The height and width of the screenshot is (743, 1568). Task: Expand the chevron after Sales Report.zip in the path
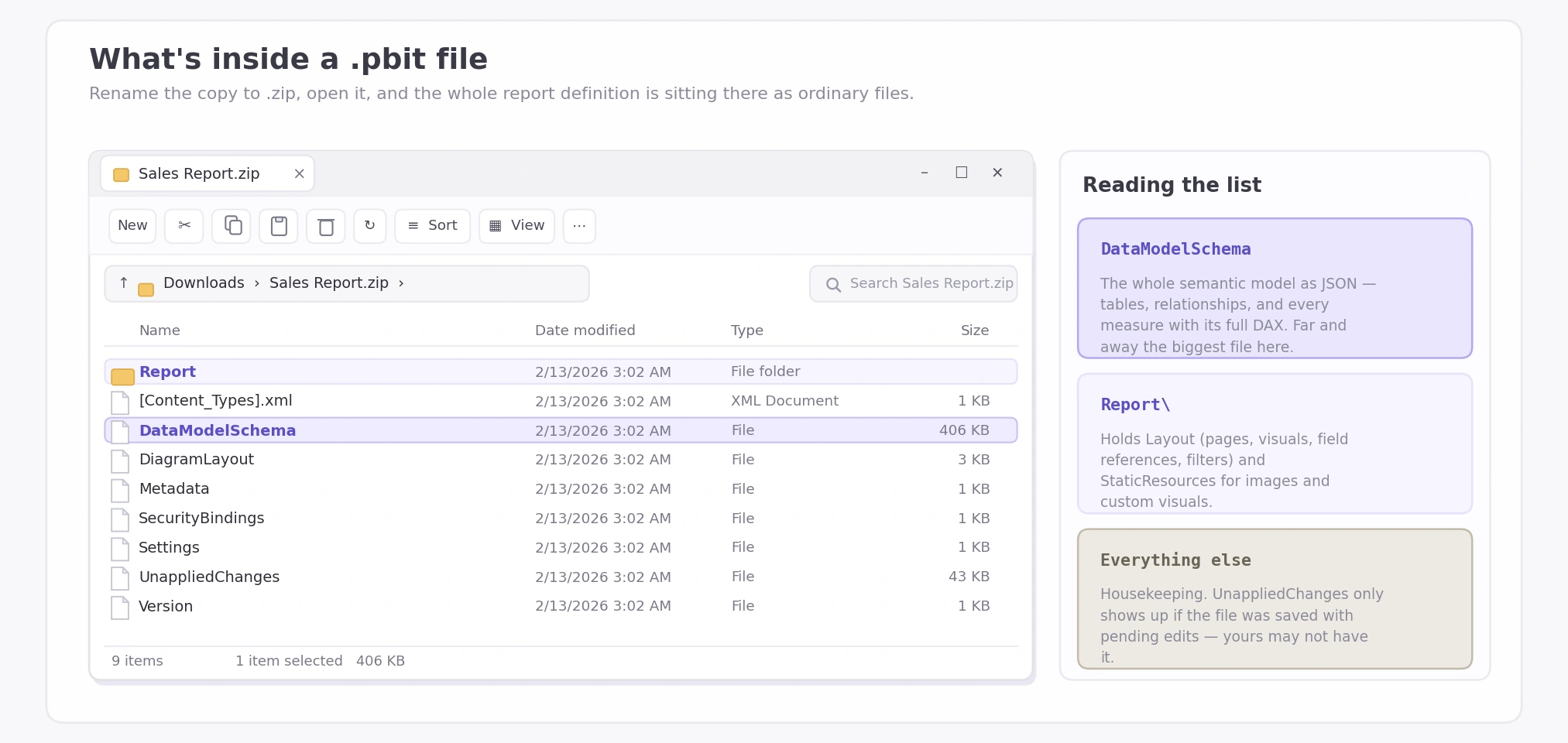pos(401,284)
